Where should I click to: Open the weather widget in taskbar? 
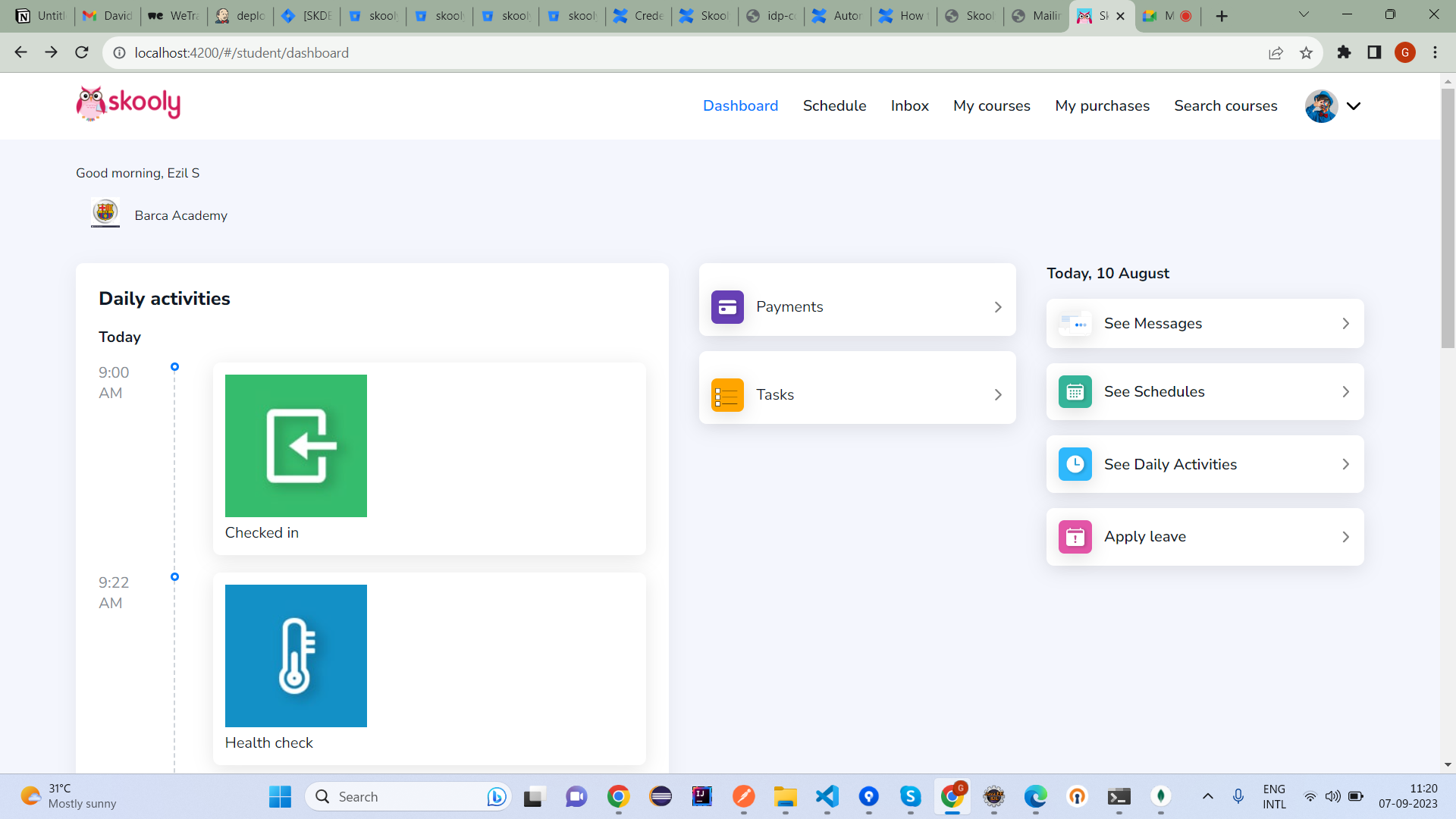[x=68, y=796]
